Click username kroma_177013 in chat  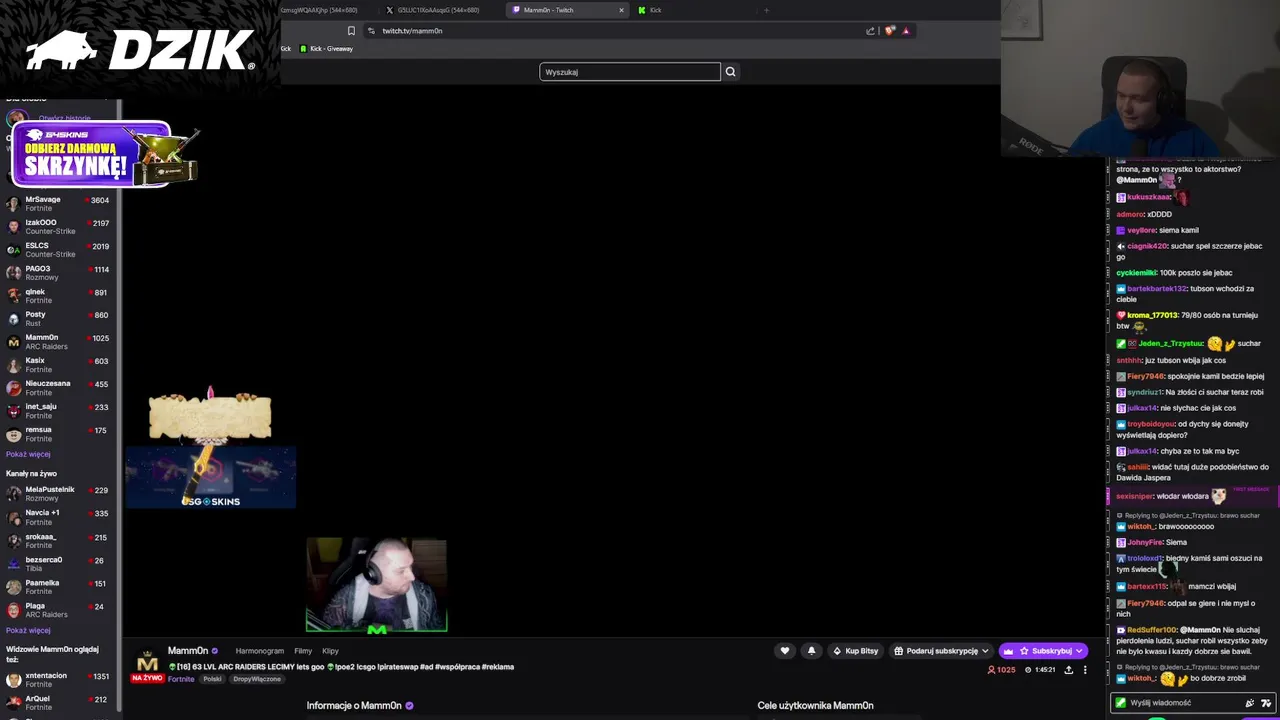point(1152,316)
